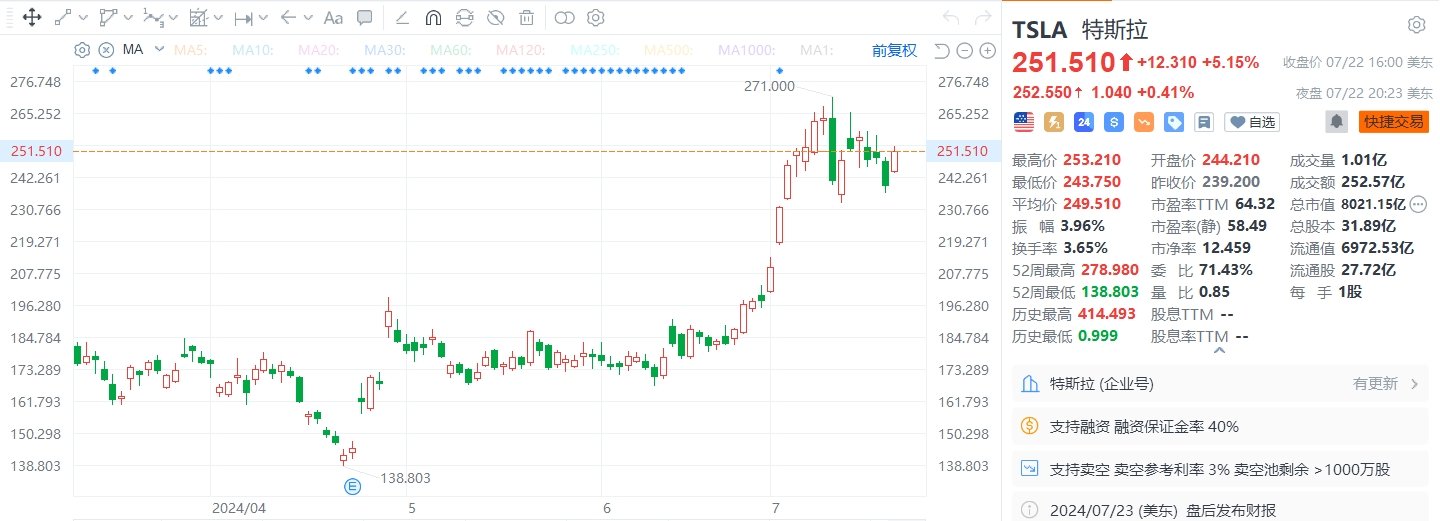Click the lightning level-1 quote icon
This screenshot has height=521, width=1440.
[x=1054, y=122]
